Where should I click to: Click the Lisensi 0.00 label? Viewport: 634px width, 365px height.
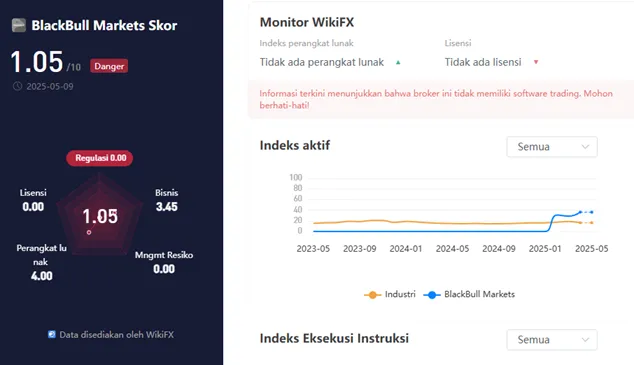[33, 200]
